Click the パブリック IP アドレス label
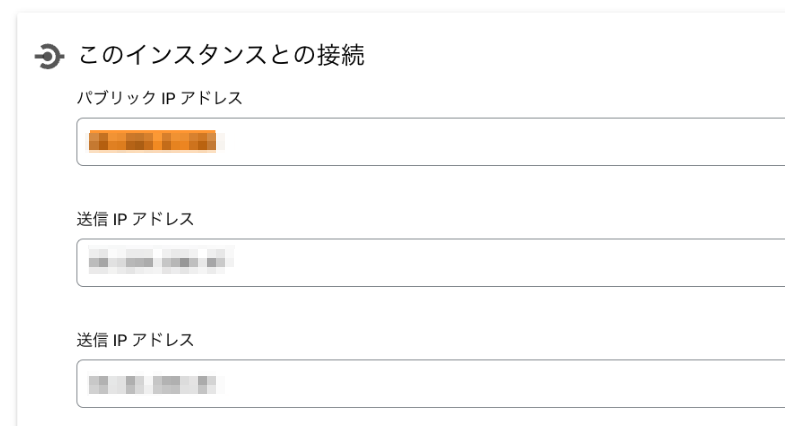The width and height of the screenshot is (785, 426). click(x=159, y=98)
